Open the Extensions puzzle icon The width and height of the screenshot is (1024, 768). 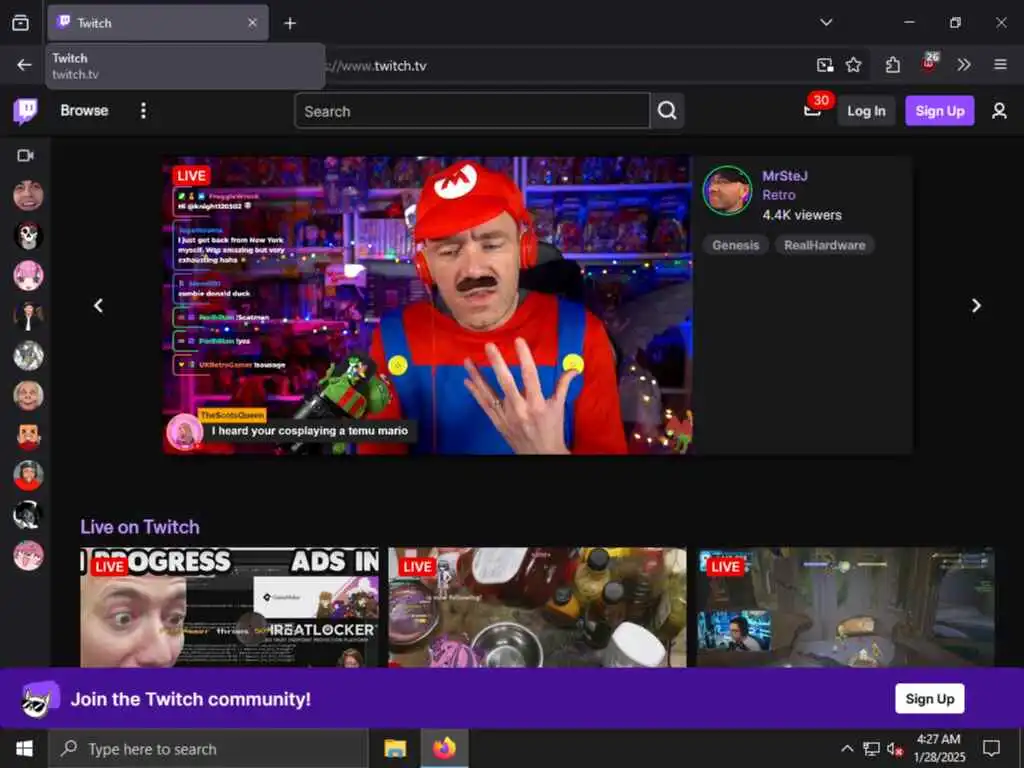click(x=893, y=65)
